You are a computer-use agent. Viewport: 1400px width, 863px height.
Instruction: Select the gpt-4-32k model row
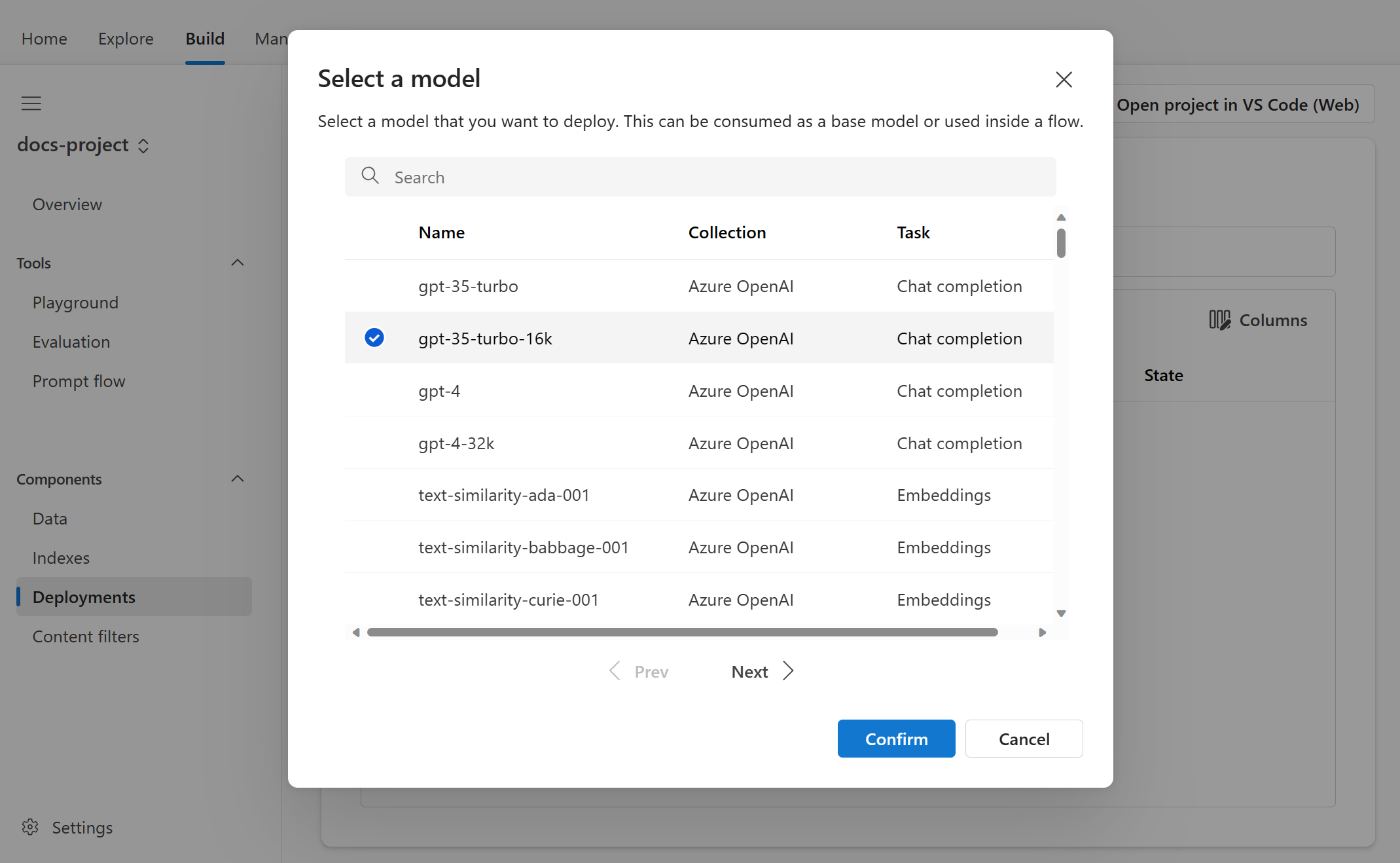click(699, 443)
